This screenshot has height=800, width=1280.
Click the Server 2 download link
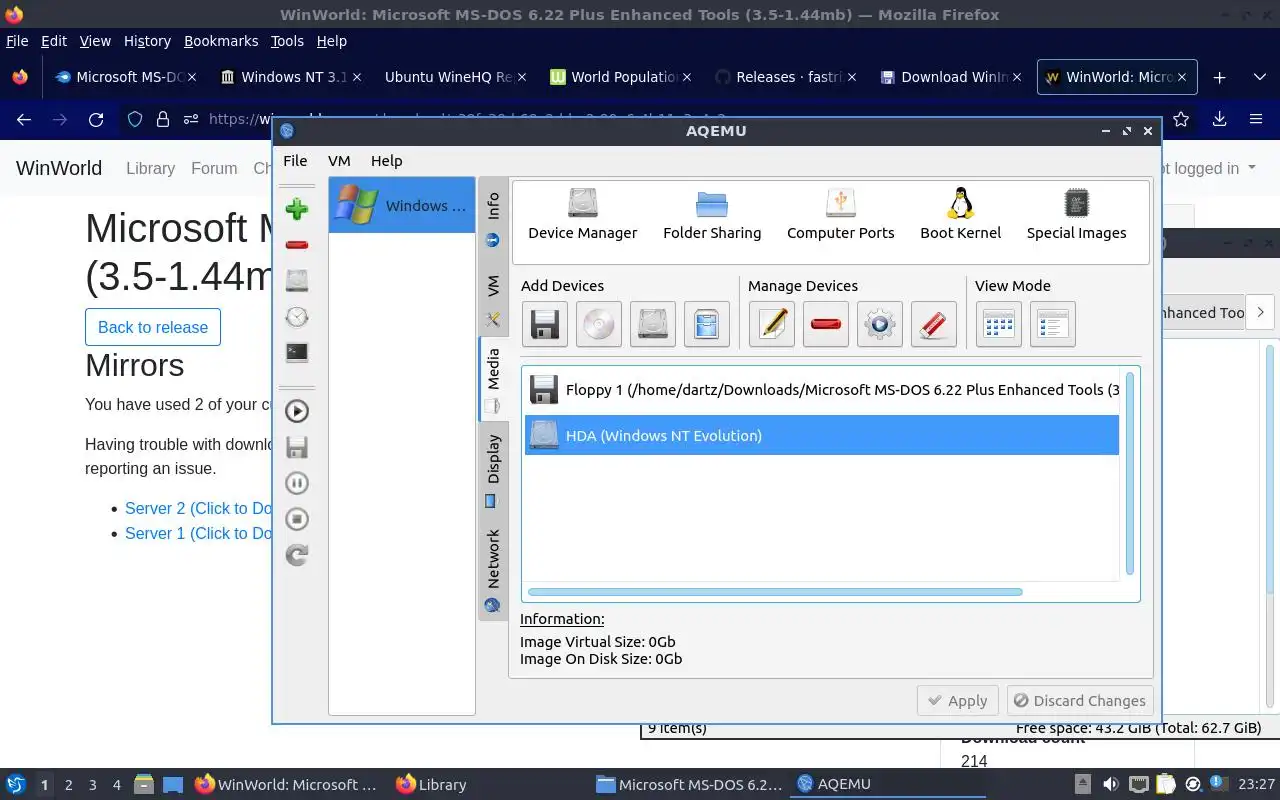(198, 508)
